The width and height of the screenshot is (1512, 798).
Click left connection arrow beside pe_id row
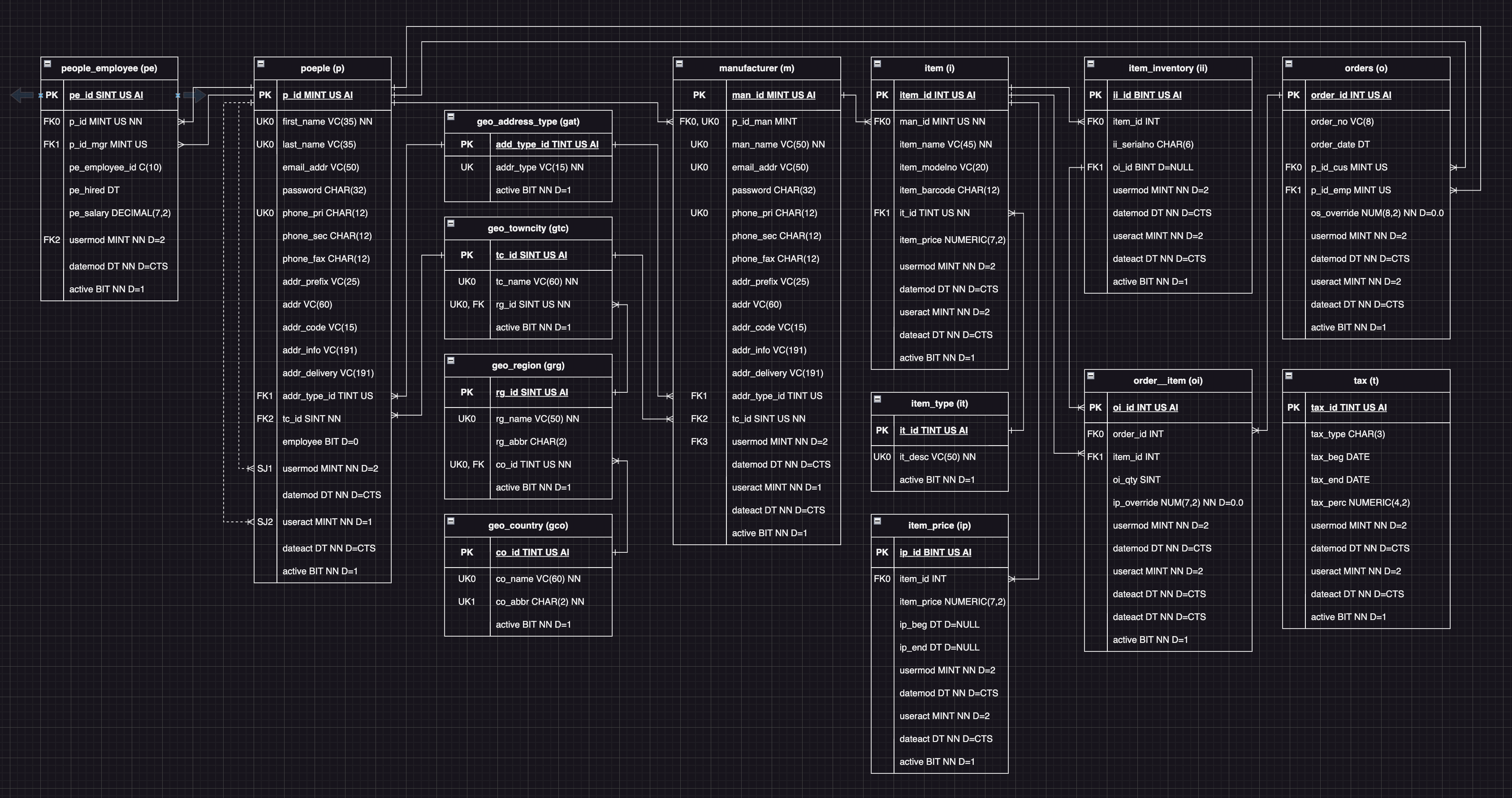22,95
